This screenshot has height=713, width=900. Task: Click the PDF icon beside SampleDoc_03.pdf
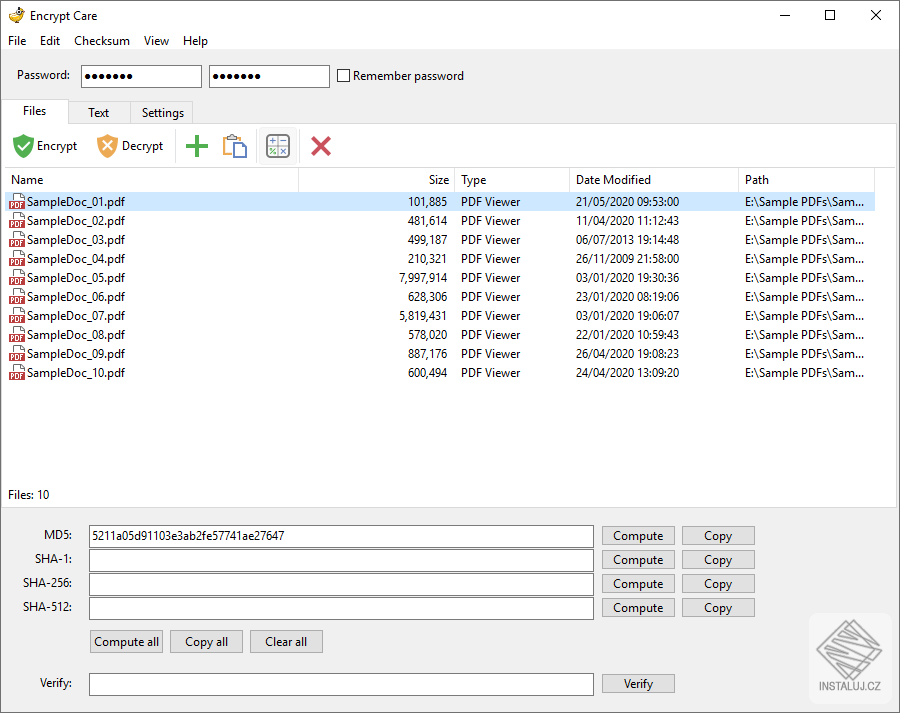pyautogui.click(x=16, y=239)
